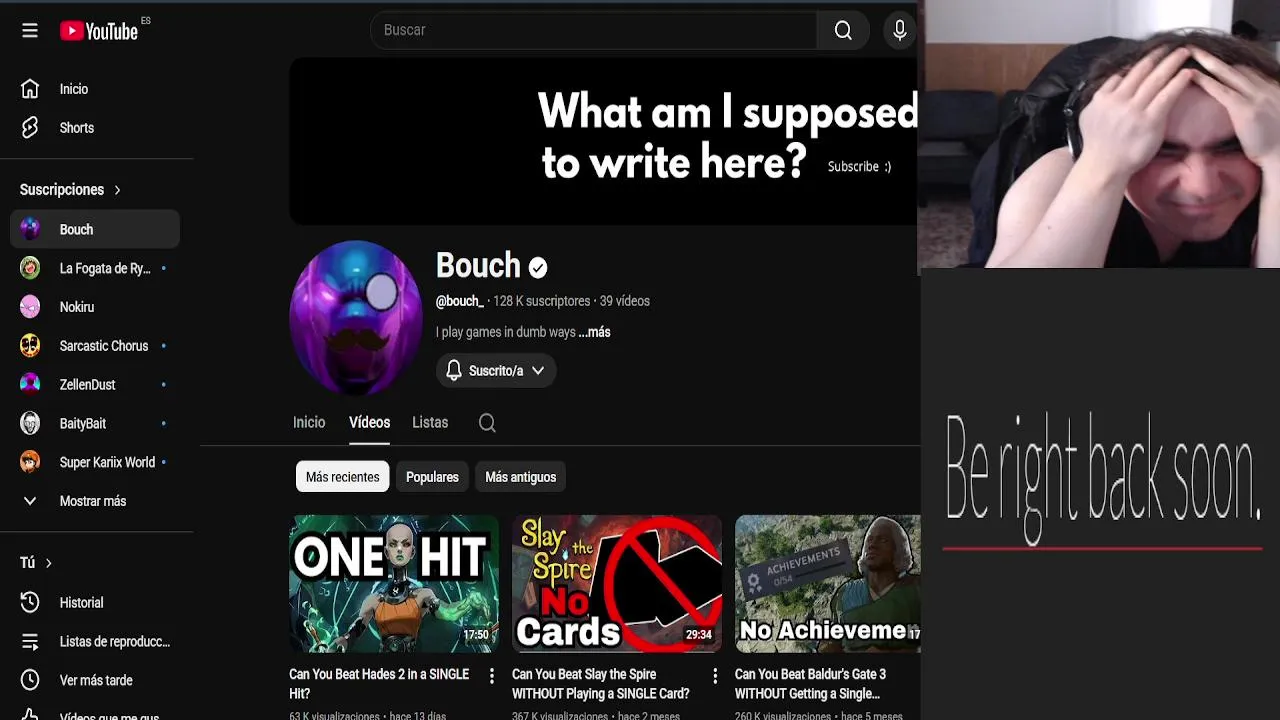Screen dimensions: 1280x720
Task: Select Más antiguos filter chip
Action: [x=520, y=477]
